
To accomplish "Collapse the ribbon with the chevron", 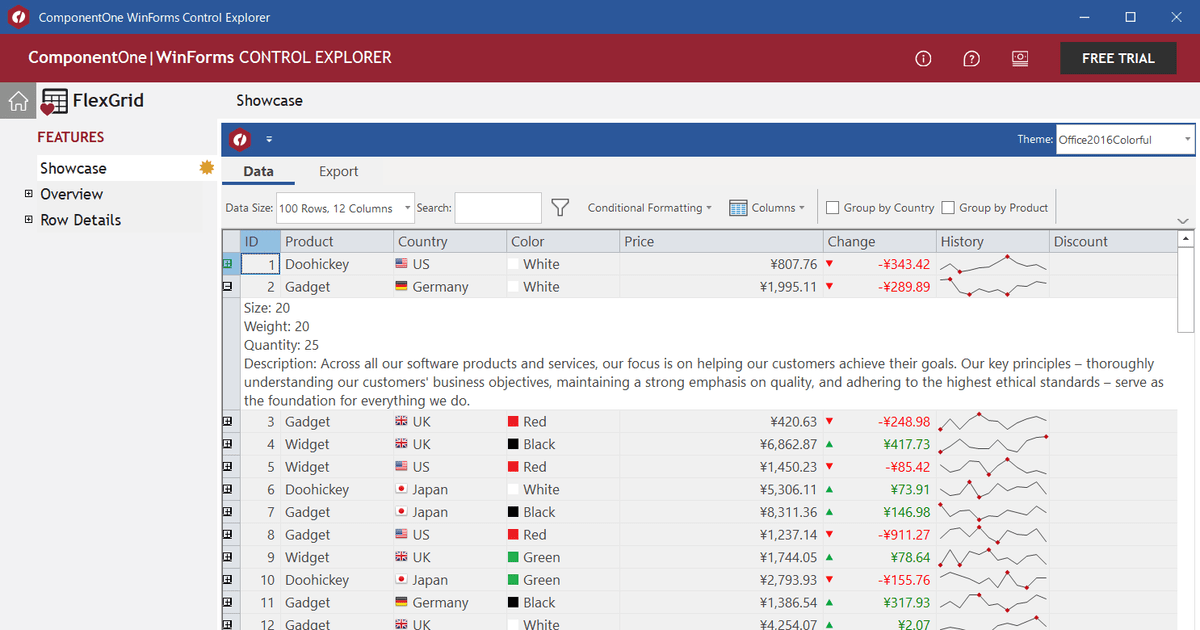I will coord(1183,220).
